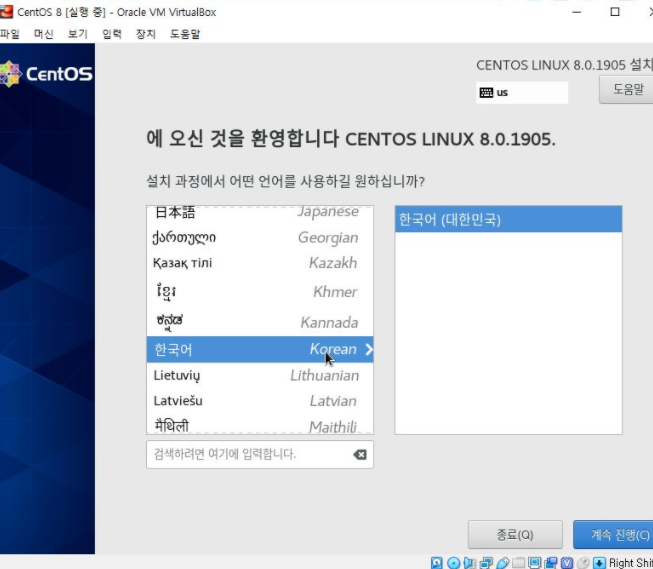The height and width of the screenshot is (569, 653).
Task: Open USB devices icon in status bar
Action: 503,563
